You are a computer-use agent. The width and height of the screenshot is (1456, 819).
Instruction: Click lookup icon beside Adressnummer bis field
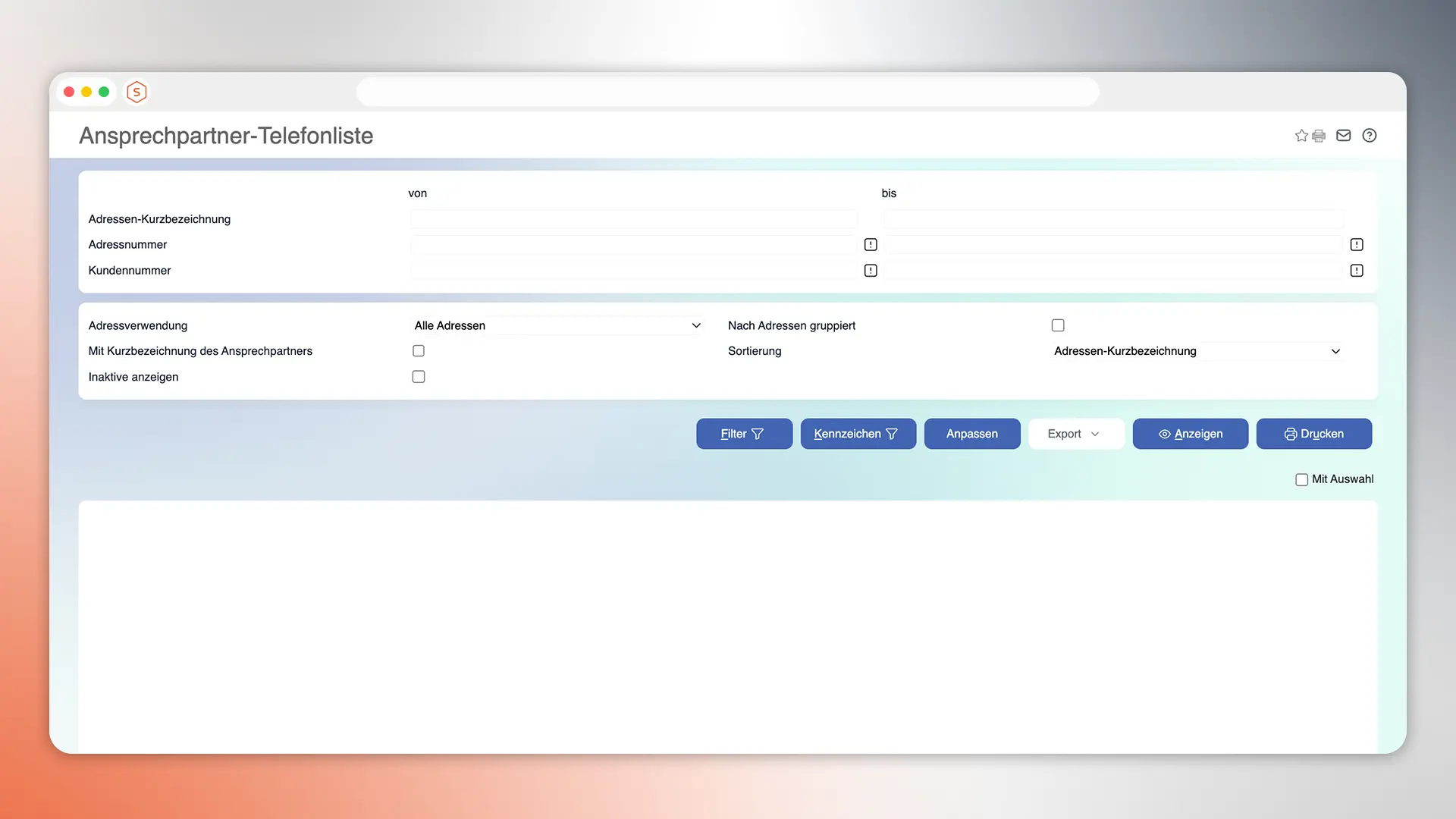pyautogui.click(x=1357, y=244)
